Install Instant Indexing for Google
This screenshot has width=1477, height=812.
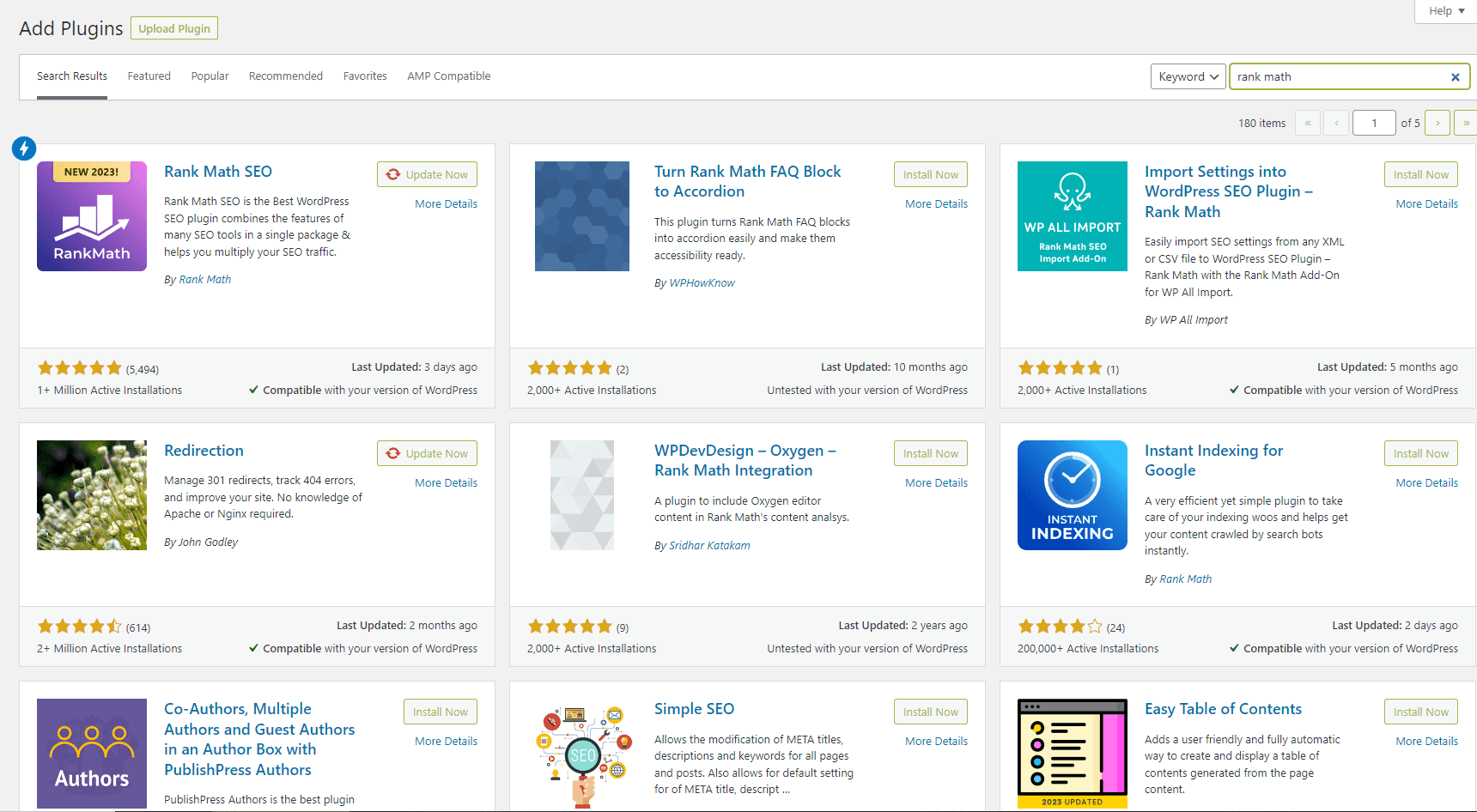pos(1421,453)
